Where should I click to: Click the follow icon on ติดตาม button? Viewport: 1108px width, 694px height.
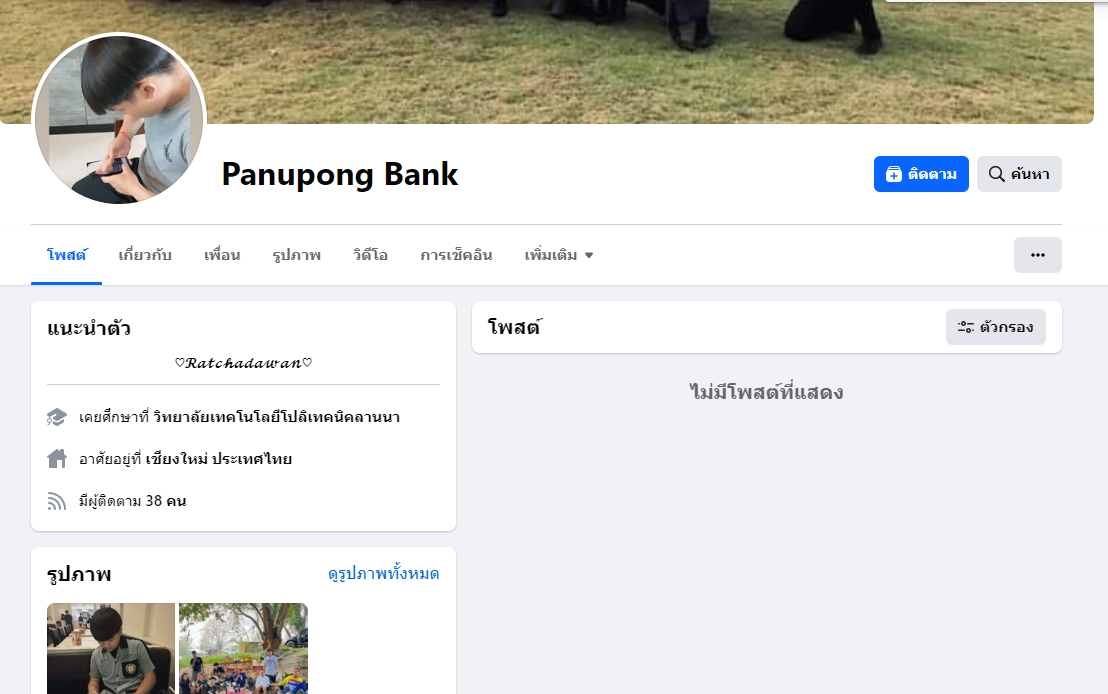coord(894,175)
